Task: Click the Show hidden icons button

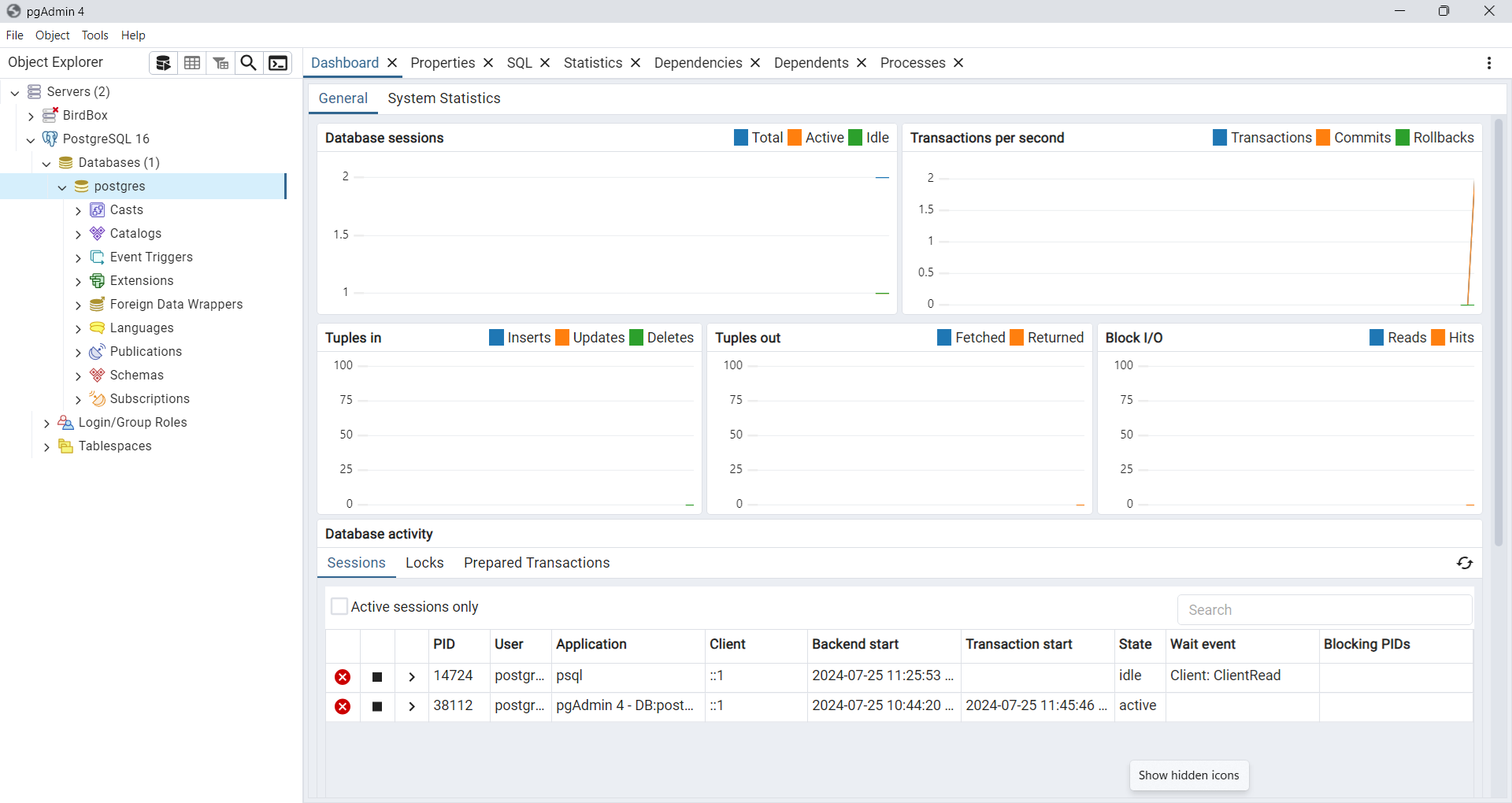Action: click(1188, 775)
